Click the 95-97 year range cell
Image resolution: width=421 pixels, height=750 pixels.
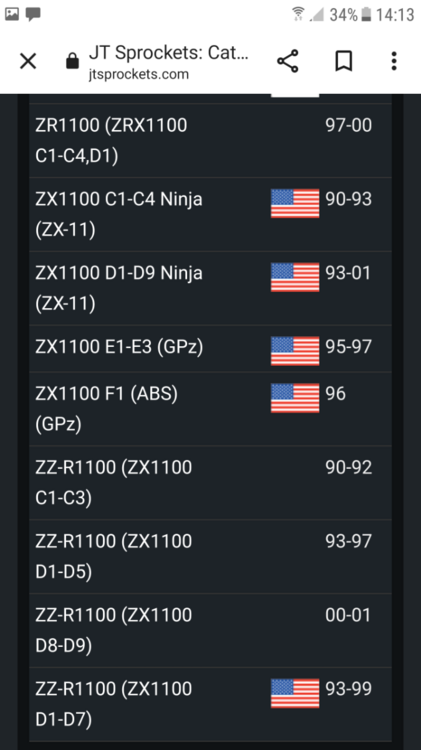[x=348, y=347]
